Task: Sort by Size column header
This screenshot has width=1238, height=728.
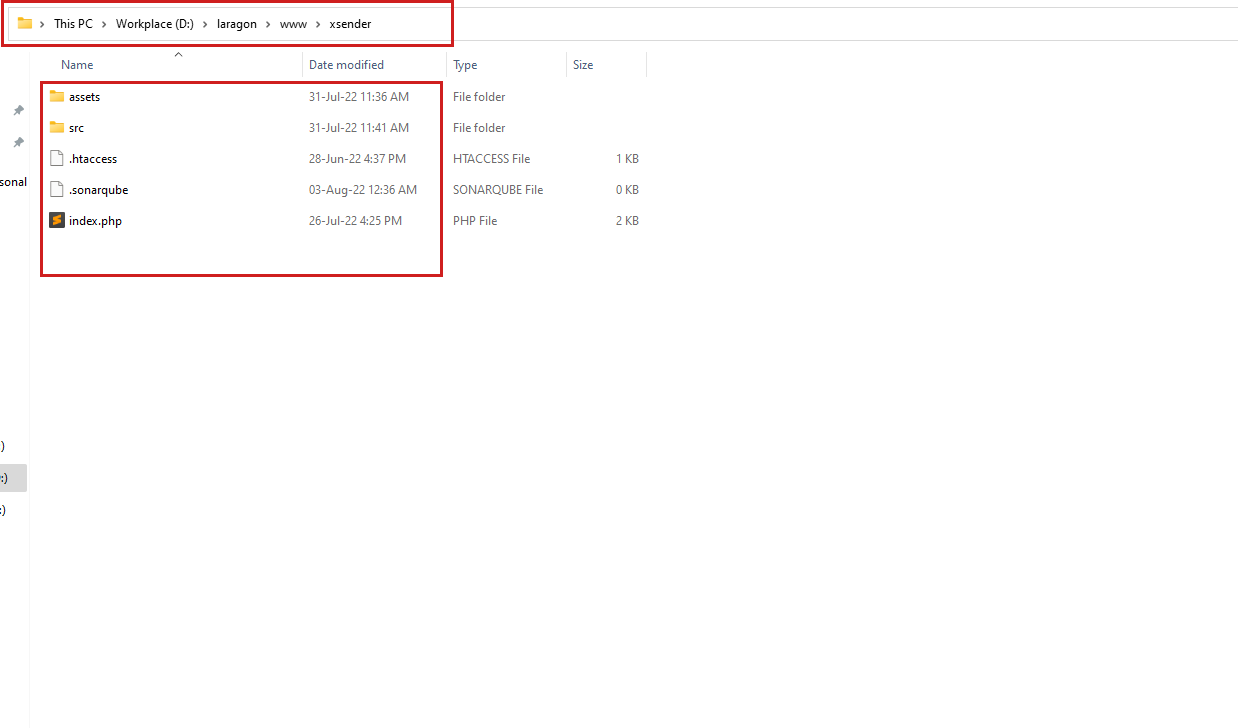Action: pyautogui.click(x=583, y=65)
